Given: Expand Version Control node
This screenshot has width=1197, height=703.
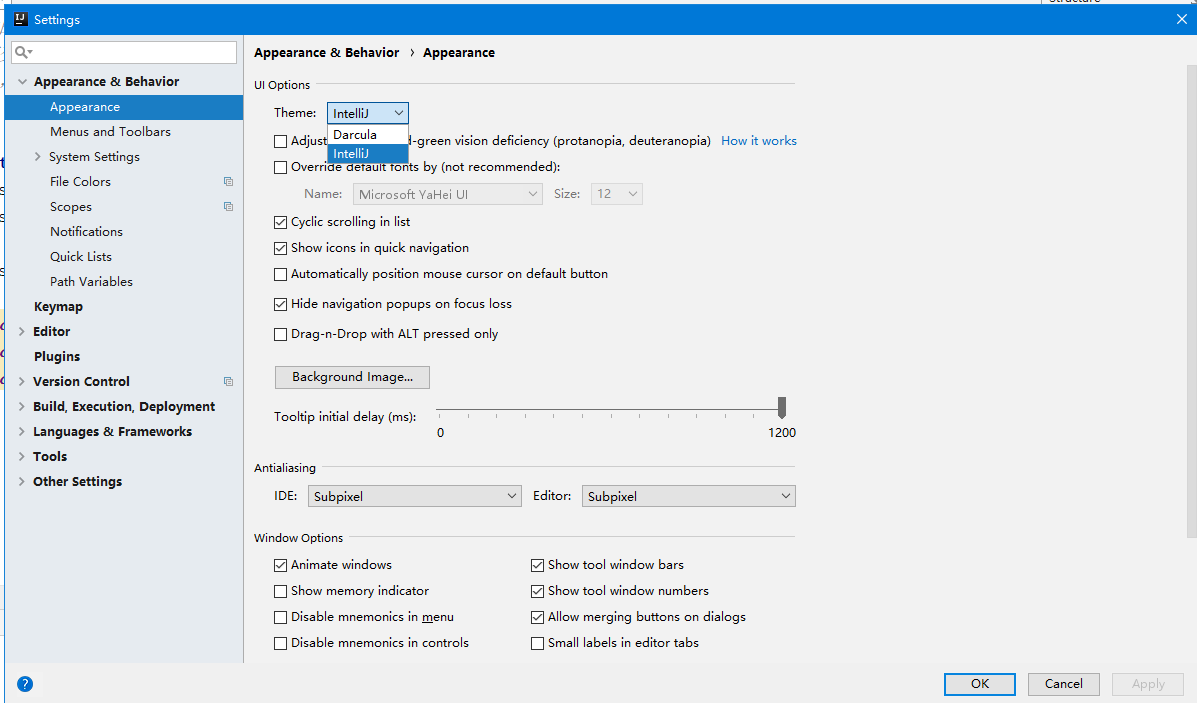Looking at the screenshot, I should (x=21, y=382).
